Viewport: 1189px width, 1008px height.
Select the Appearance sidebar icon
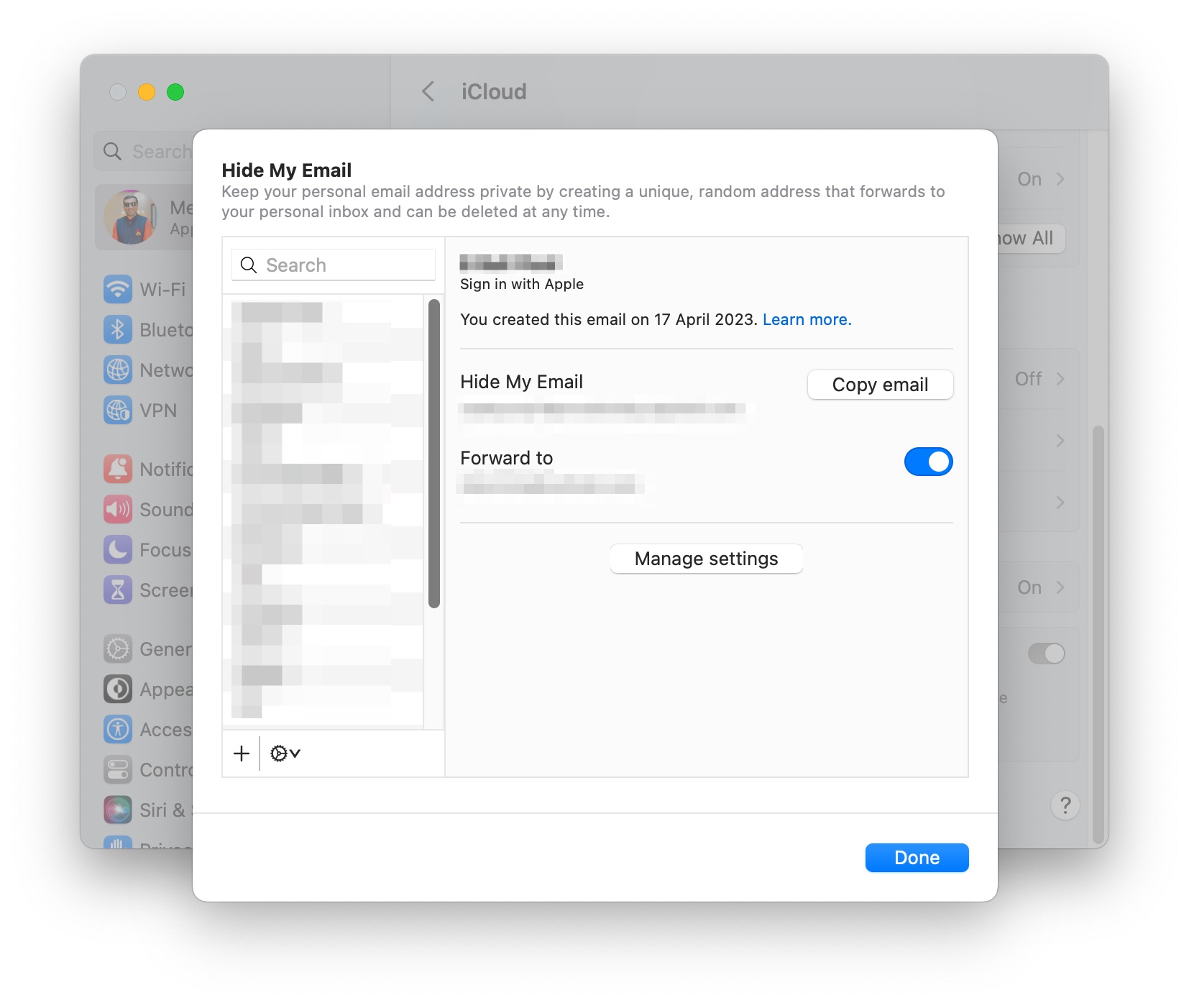117,689
